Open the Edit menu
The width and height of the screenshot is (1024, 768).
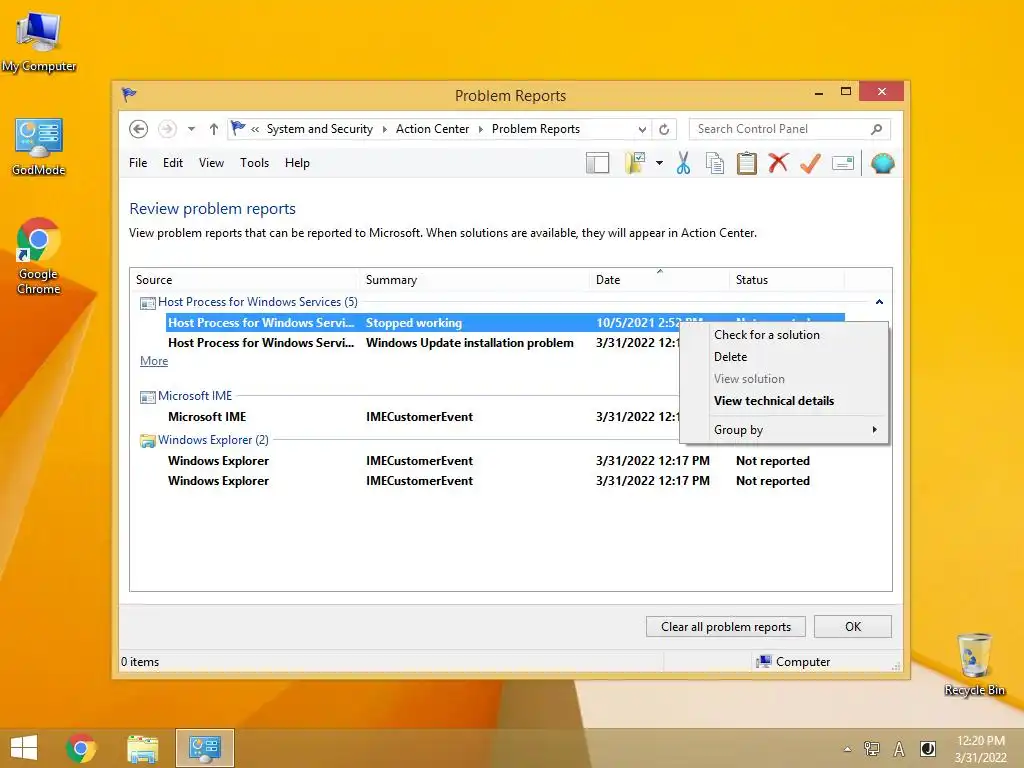173,163
